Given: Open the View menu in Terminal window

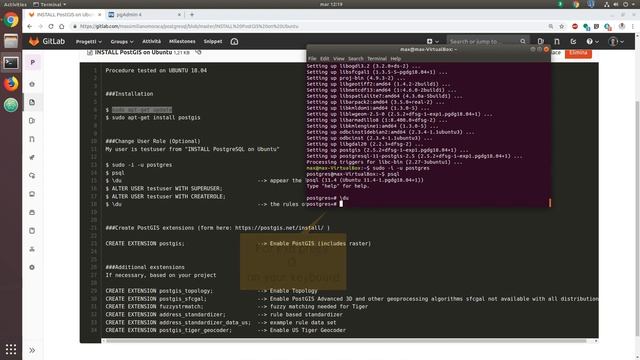Looking at the screenshot, I should pyautogui.click(x=338, y=59).
